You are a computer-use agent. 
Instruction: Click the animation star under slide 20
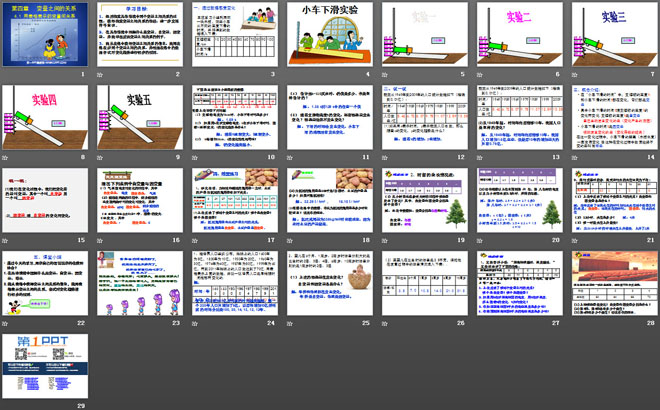[x=480, y=240]
